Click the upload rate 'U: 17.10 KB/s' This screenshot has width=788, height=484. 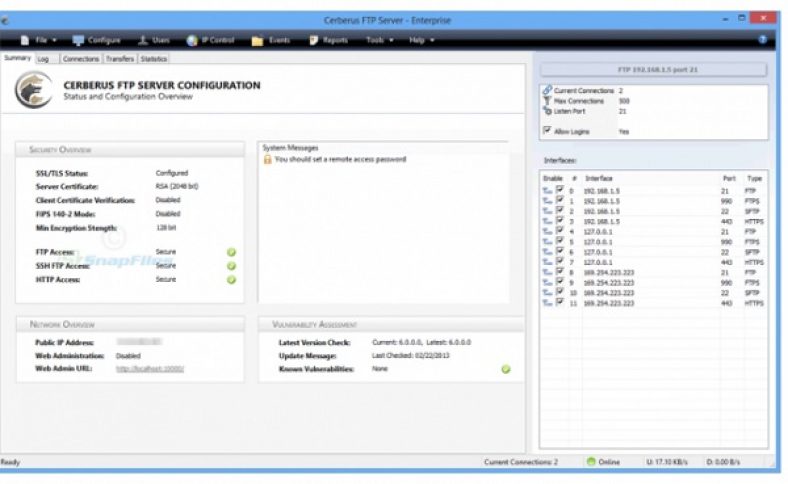(x=666, y=462)
